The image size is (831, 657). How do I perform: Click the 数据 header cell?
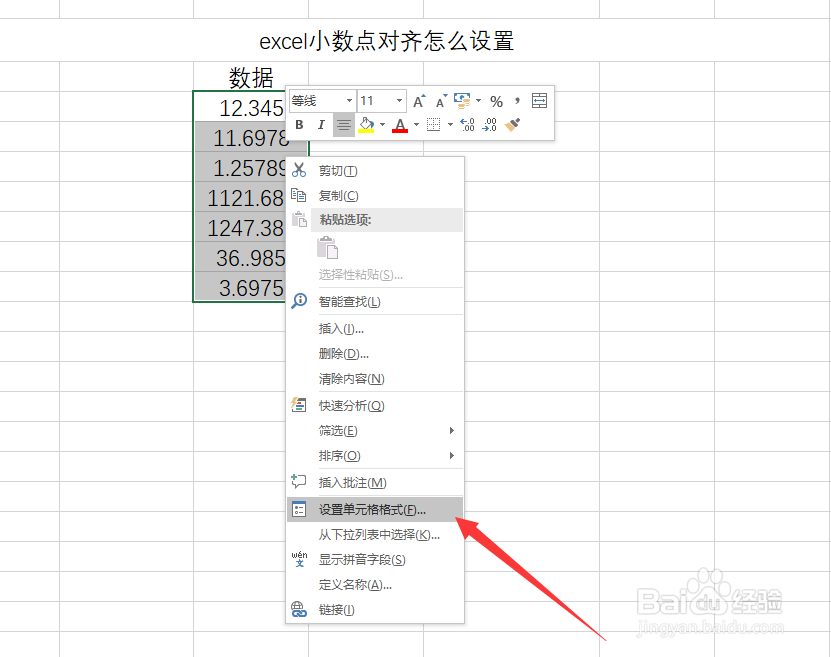click(x=251, y=77)
